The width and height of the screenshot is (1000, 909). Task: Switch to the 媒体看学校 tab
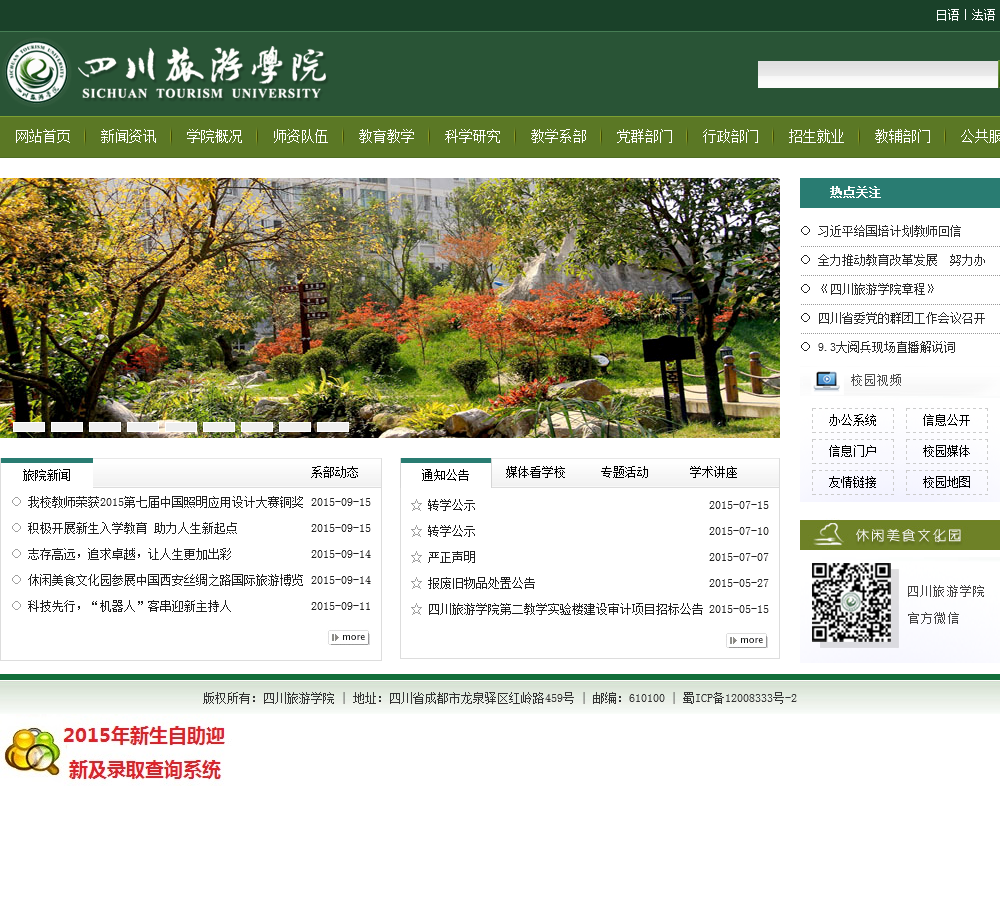click(x=535, y=473)
